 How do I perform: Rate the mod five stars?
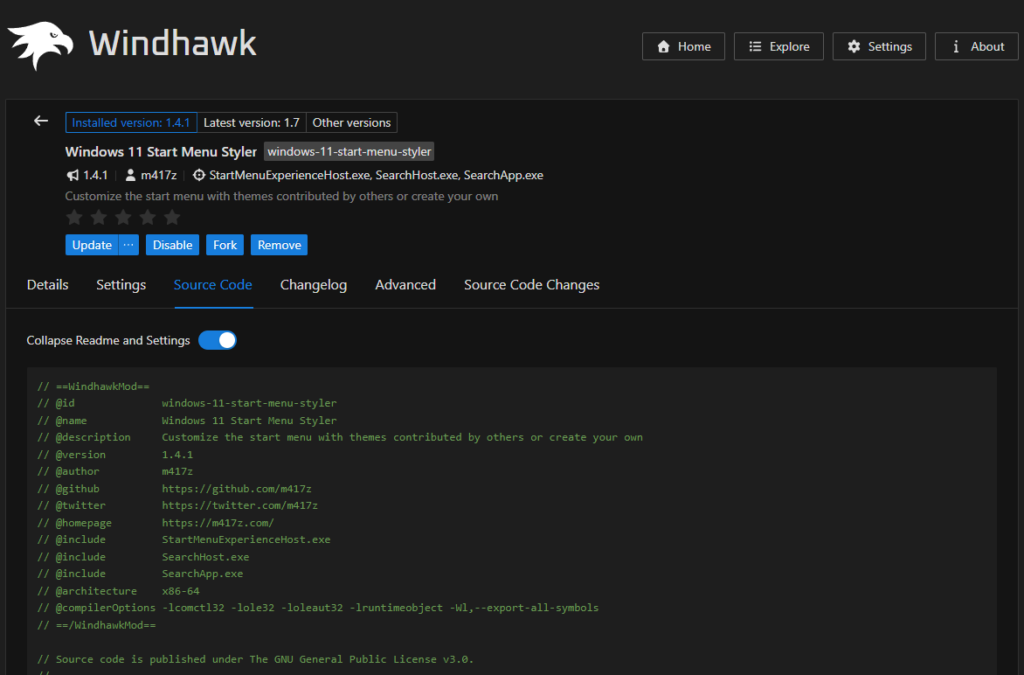click(172, 217)
